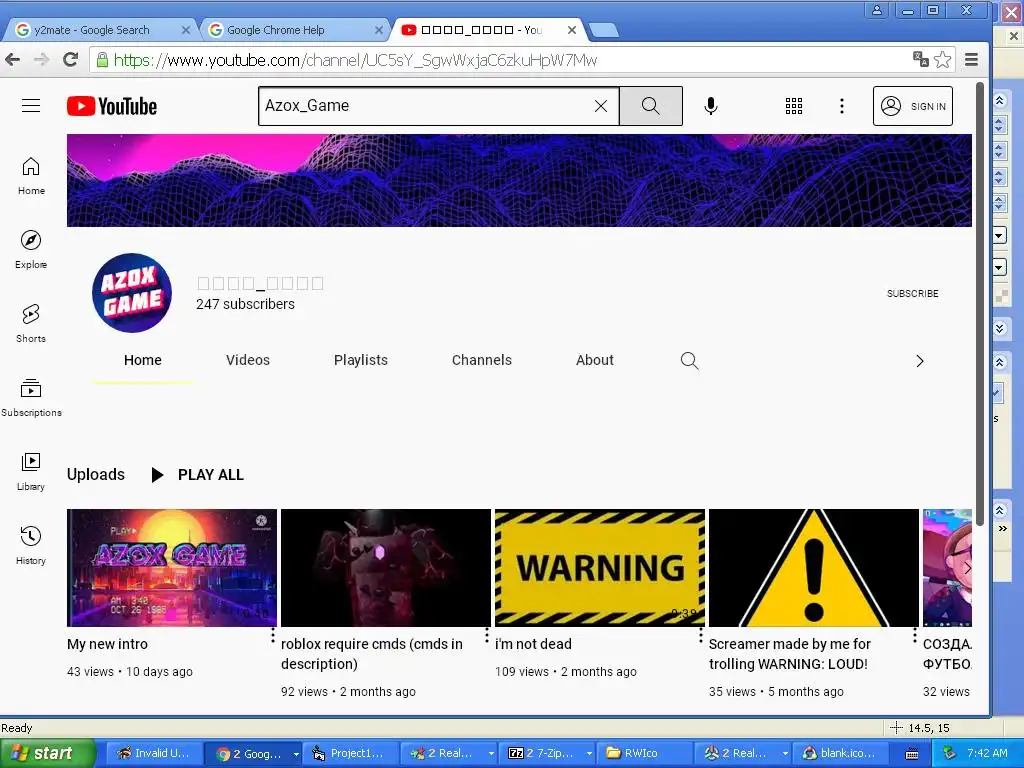
Task: Click the browser forward arrow
Action: tap(41, 60)
